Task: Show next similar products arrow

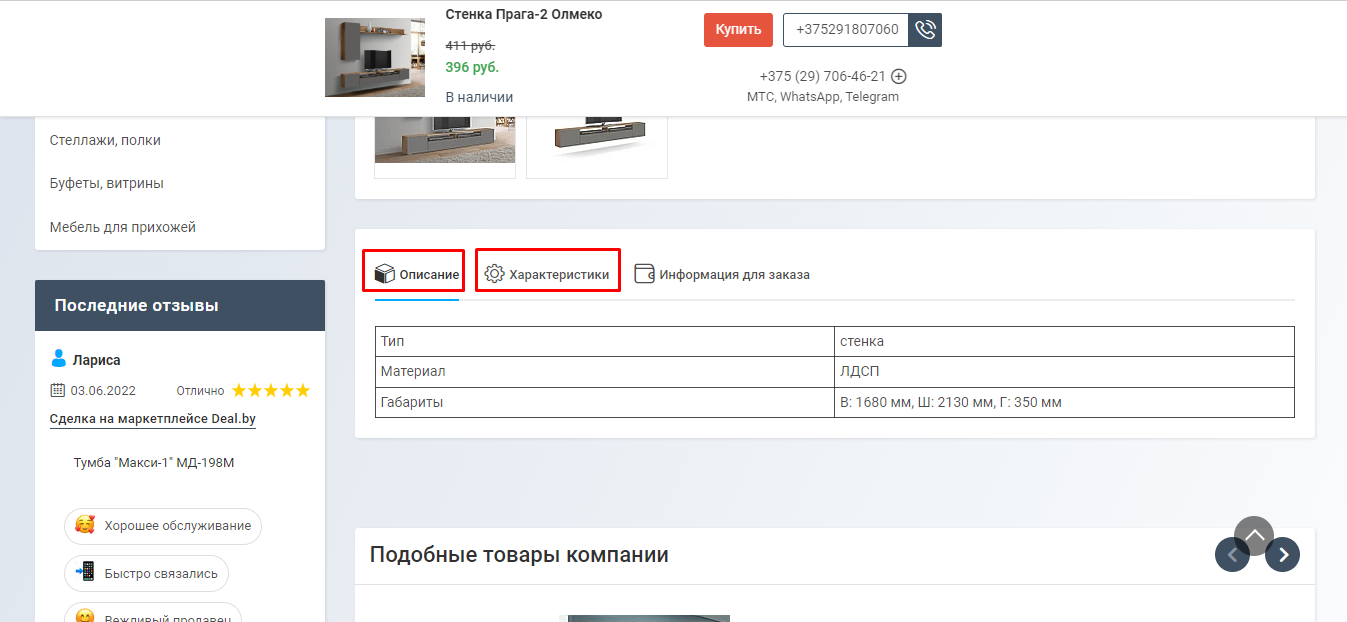Action: pos(1282,554)
